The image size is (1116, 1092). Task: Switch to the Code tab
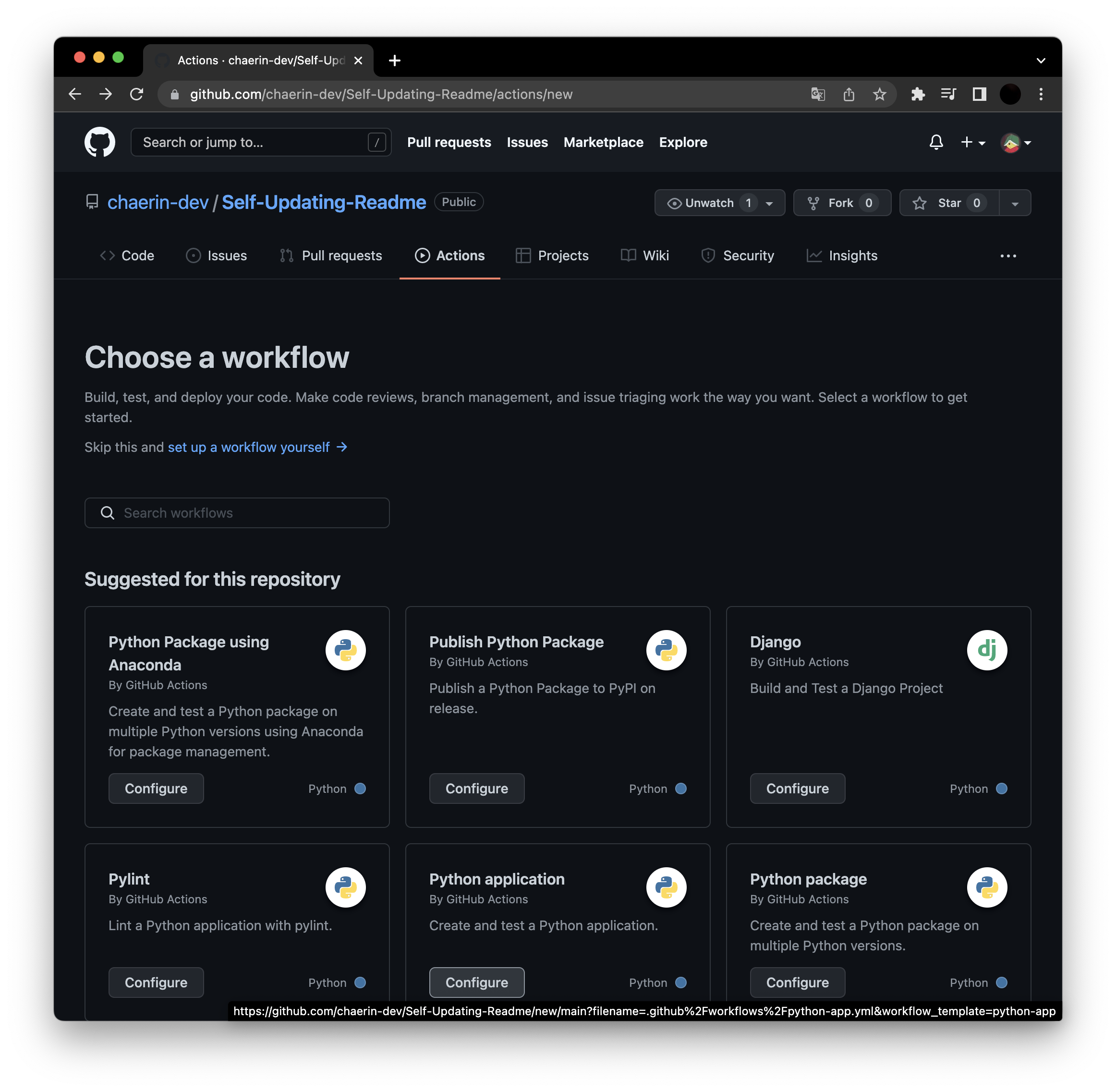coord(127,256)
